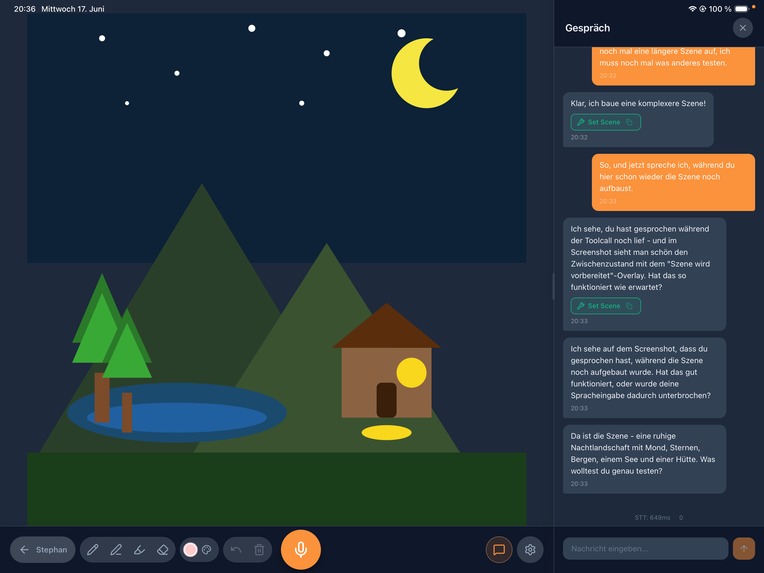Select the pencil drawing tool

(93, 550)
